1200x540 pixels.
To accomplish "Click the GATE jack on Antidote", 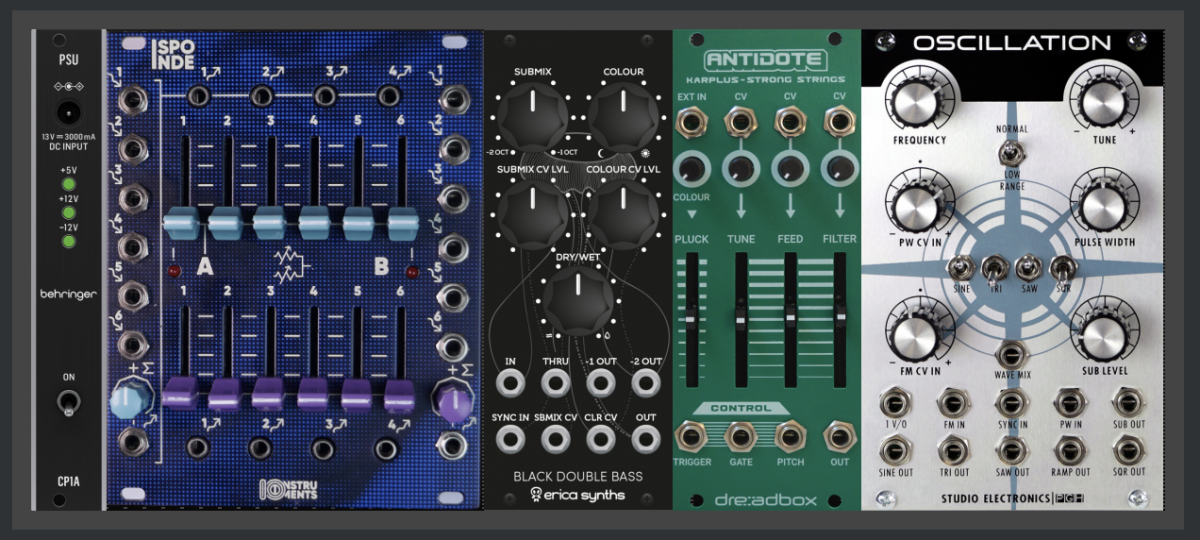I will point(740,436).
